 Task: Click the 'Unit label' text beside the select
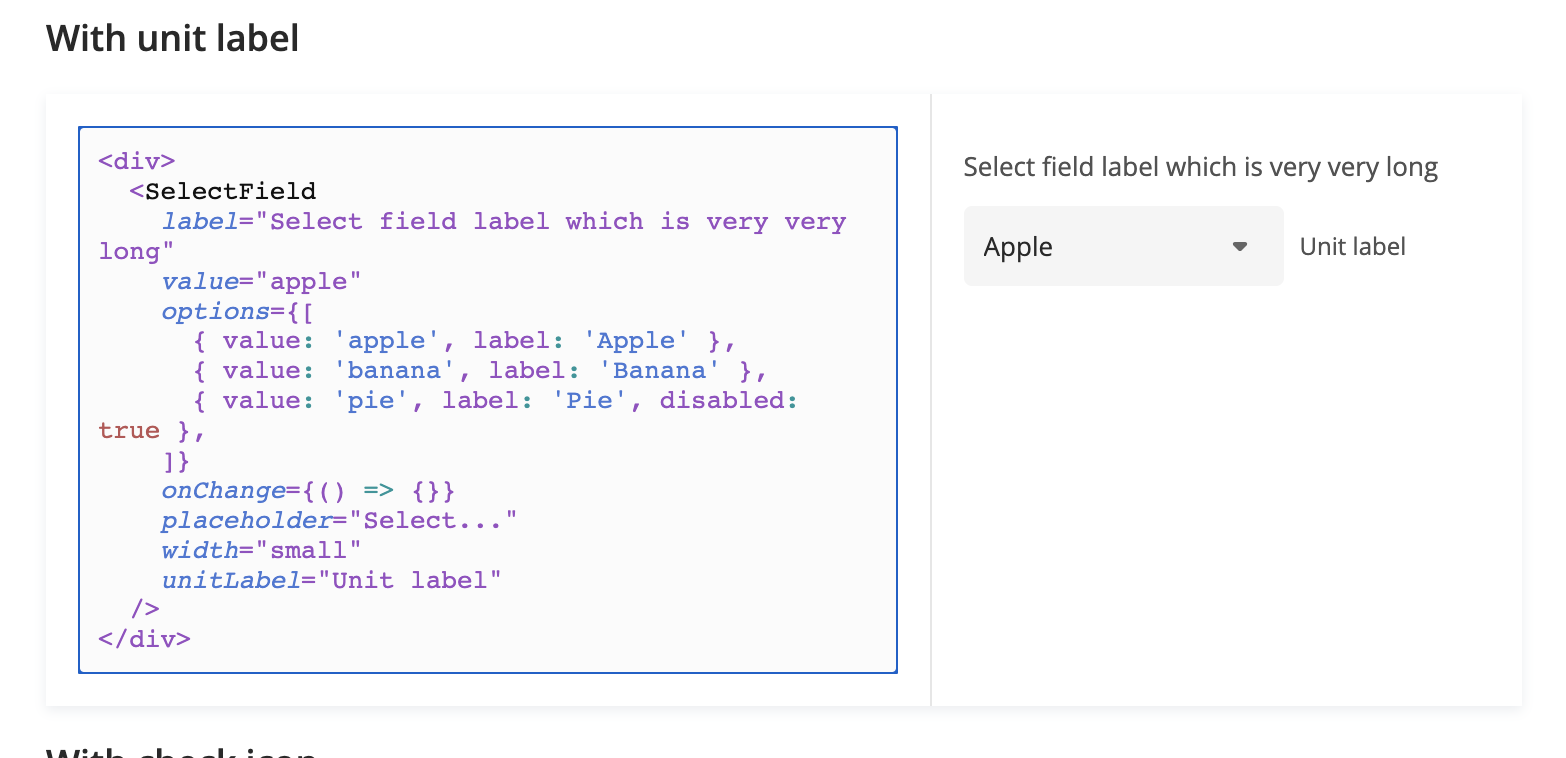tap(1352, 246)
